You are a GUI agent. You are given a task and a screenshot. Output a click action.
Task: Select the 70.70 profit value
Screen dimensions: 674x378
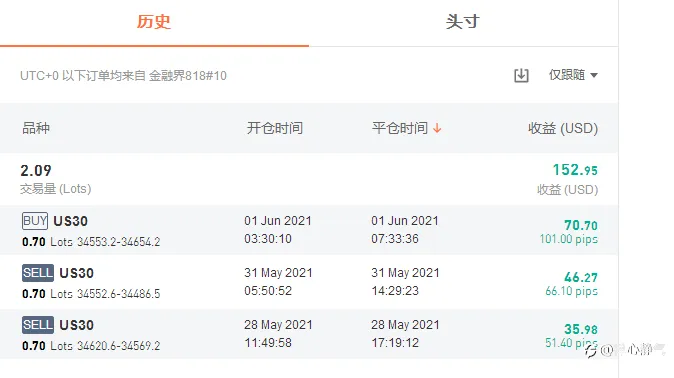pyautogui.click(x=581, y=225)
